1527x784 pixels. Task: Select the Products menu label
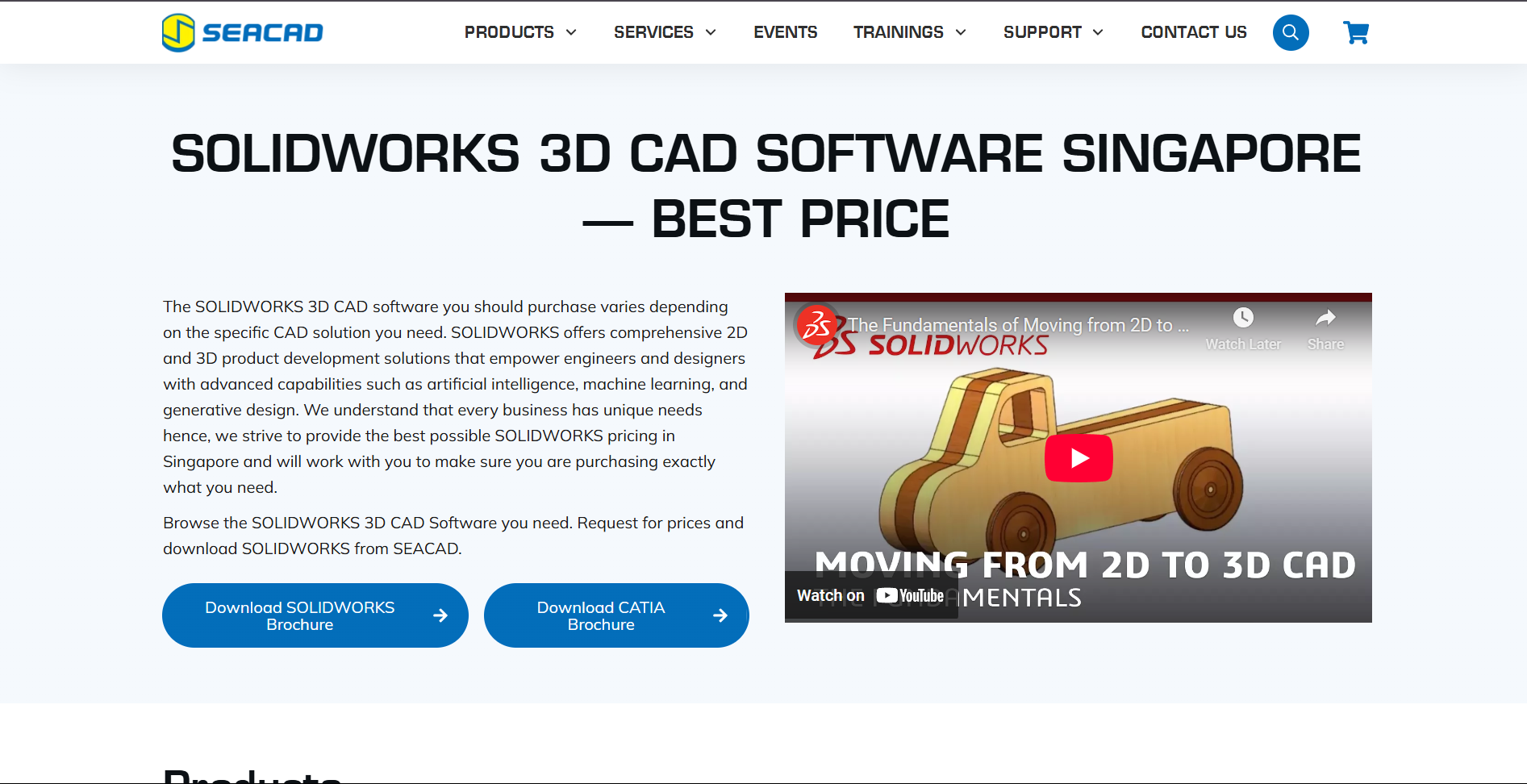[509, 33]
